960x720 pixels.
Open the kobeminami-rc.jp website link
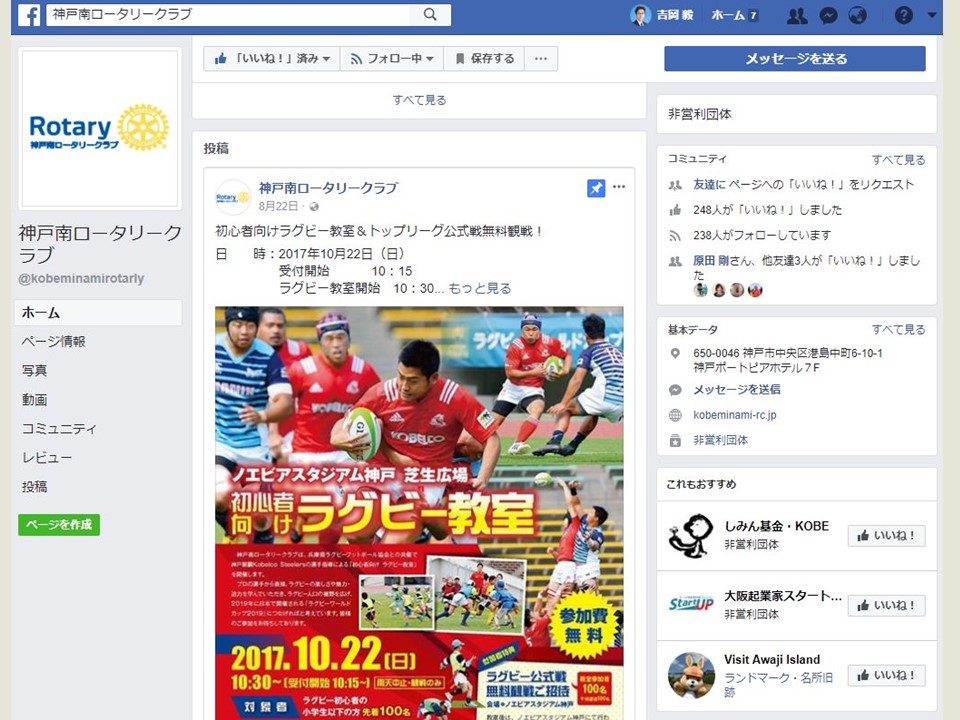735,415
